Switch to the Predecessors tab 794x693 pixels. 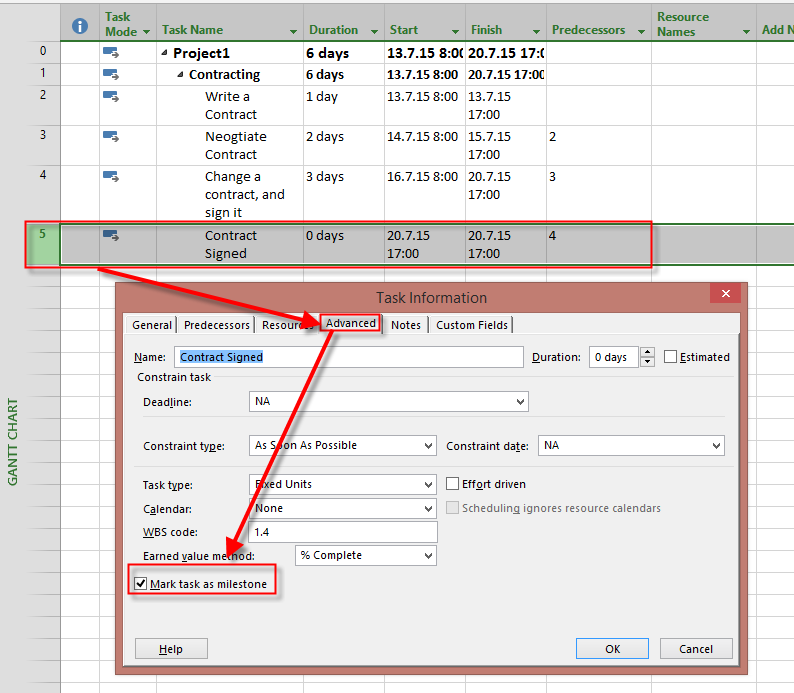217,325
